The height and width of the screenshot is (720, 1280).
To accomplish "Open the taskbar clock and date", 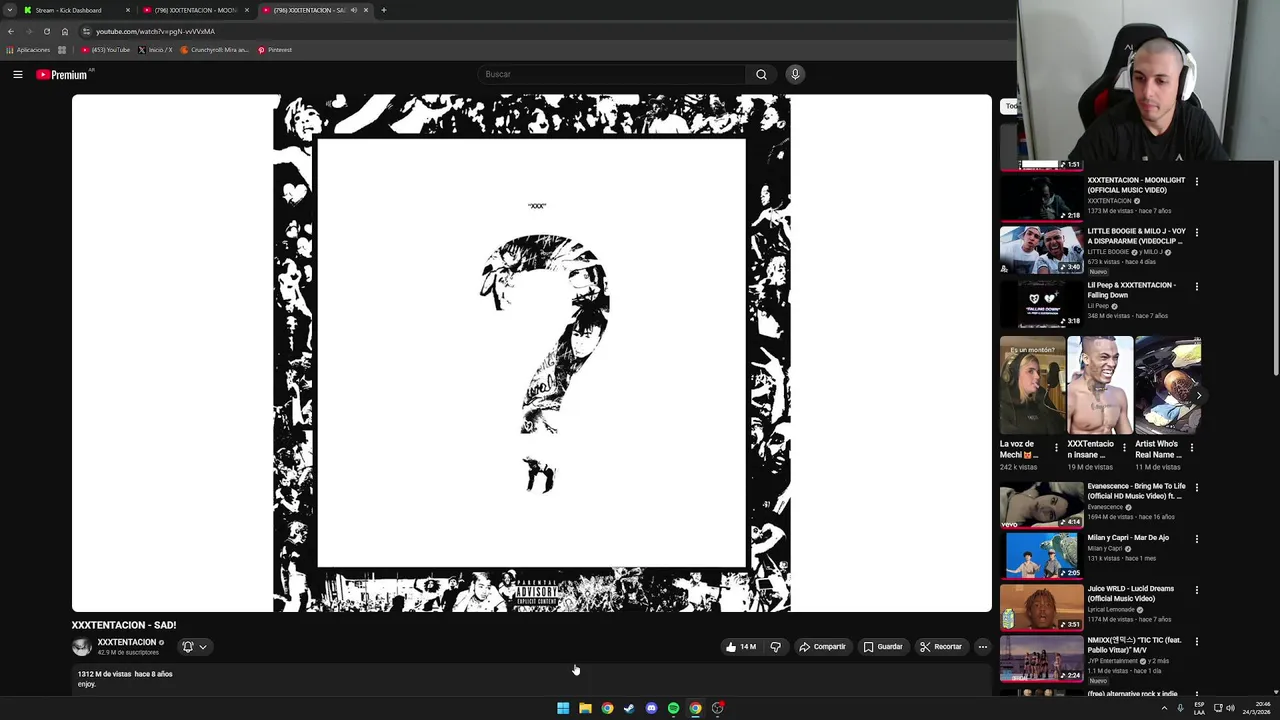I will (x=1257, y=708).
